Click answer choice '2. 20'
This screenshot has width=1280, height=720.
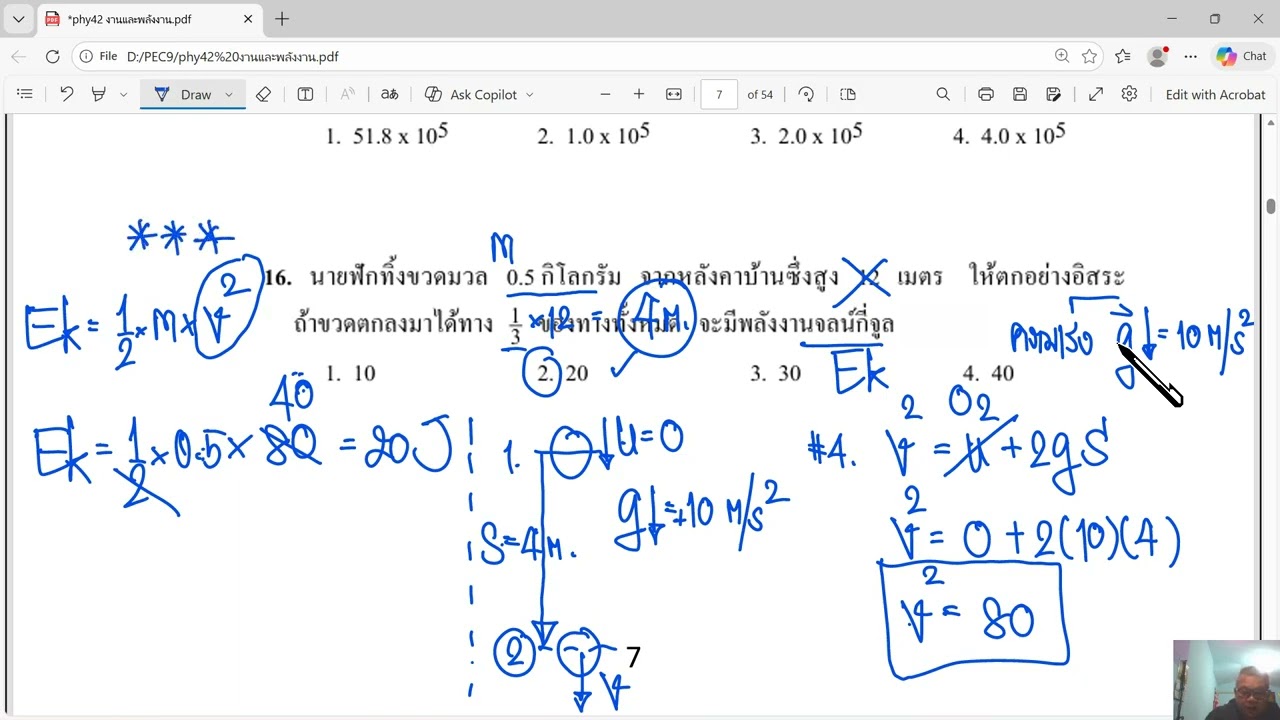[562, 373]
